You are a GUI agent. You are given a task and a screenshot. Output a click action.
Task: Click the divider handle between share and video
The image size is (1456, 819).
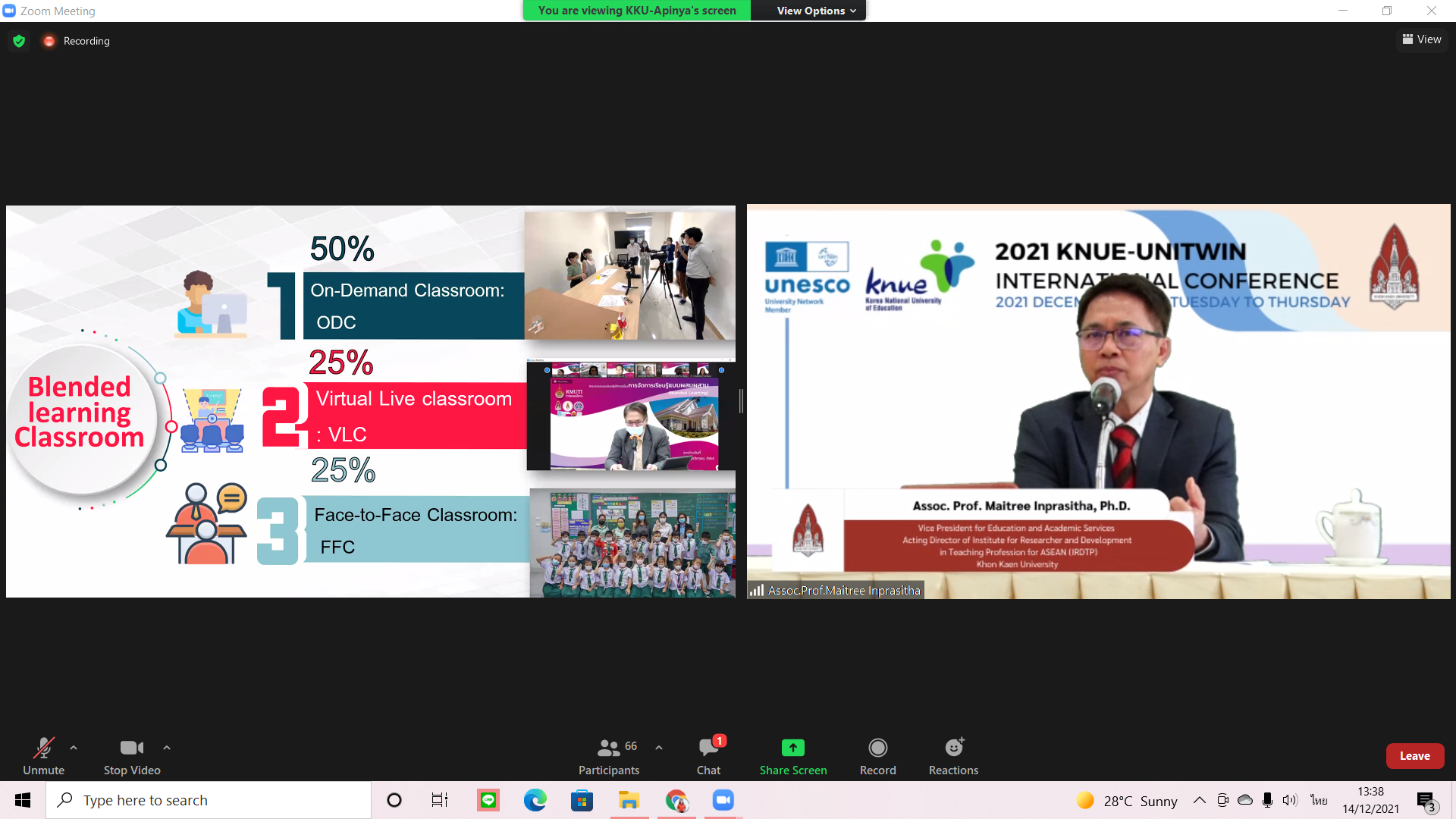tap(741, 401)
